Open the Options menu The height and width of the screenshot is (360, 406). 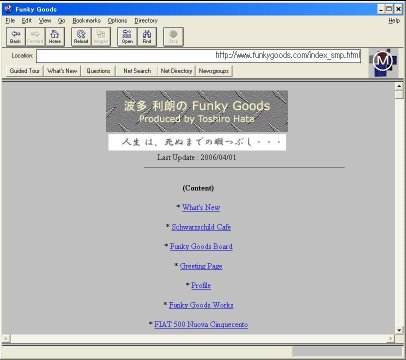pyautogui.click(x=117, y=21)
